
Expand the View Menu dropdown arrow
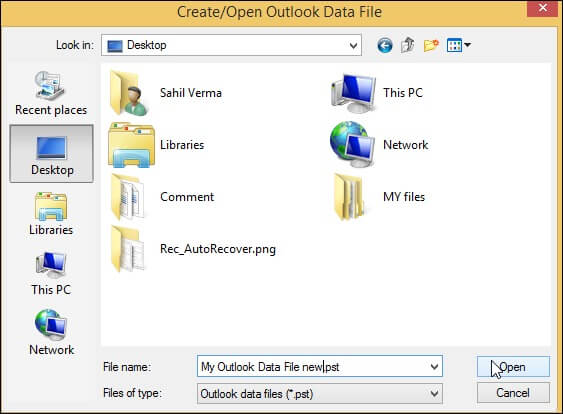tap(467, 45)
